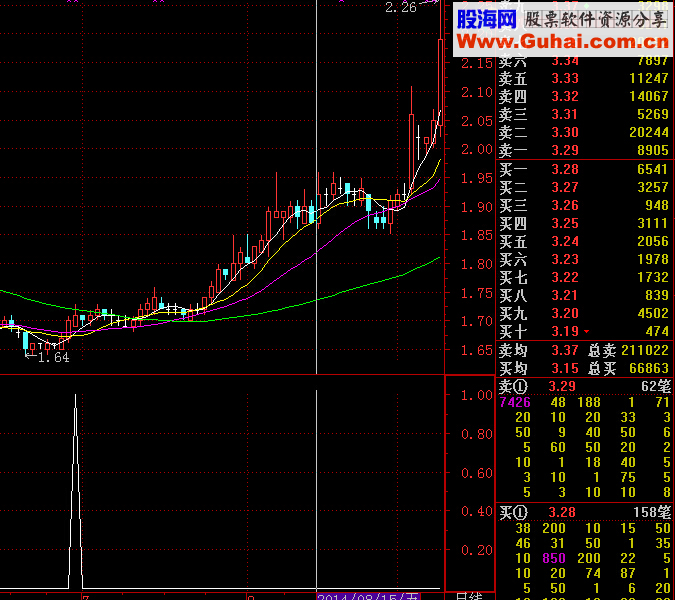The width and height of the screenshot is (675, 600).
Task: Click the 87 buy queue order
Action: 628,574
